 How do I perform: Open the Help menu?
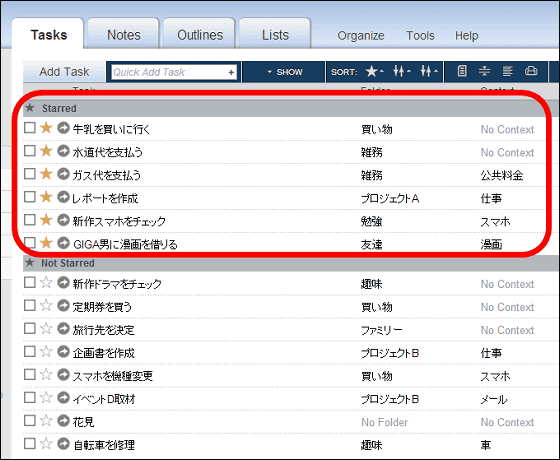466,35
